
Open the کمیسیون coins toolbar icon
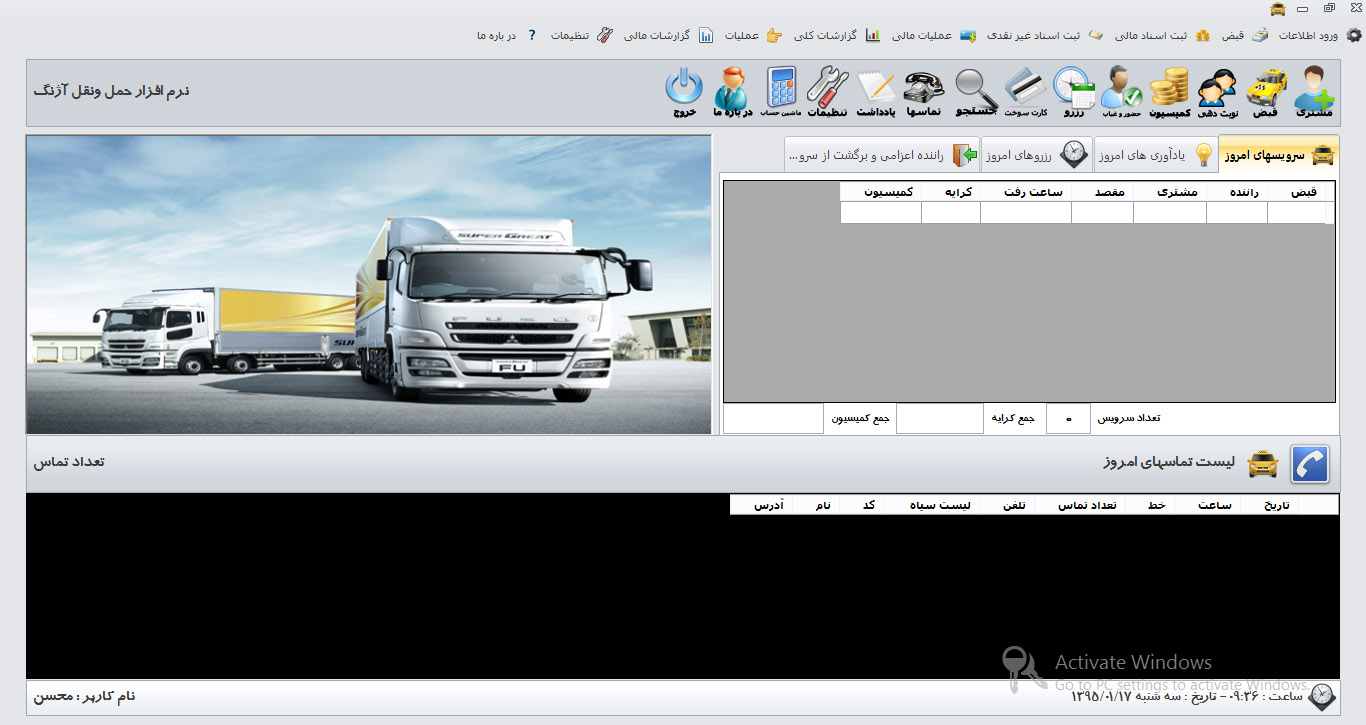point(1169,92)
